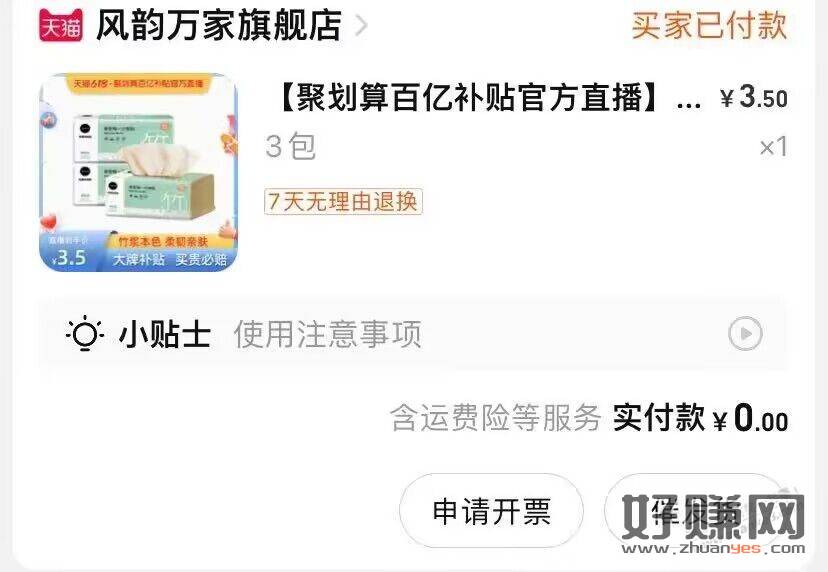The image size is (828, 572).
Task: Play the tips video circle icon
Action: 745,333
